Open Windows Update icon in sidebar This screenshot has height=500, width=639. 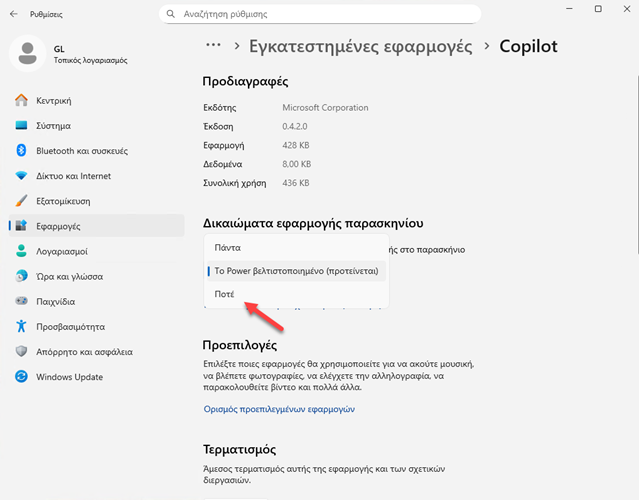tap(21, 376)
